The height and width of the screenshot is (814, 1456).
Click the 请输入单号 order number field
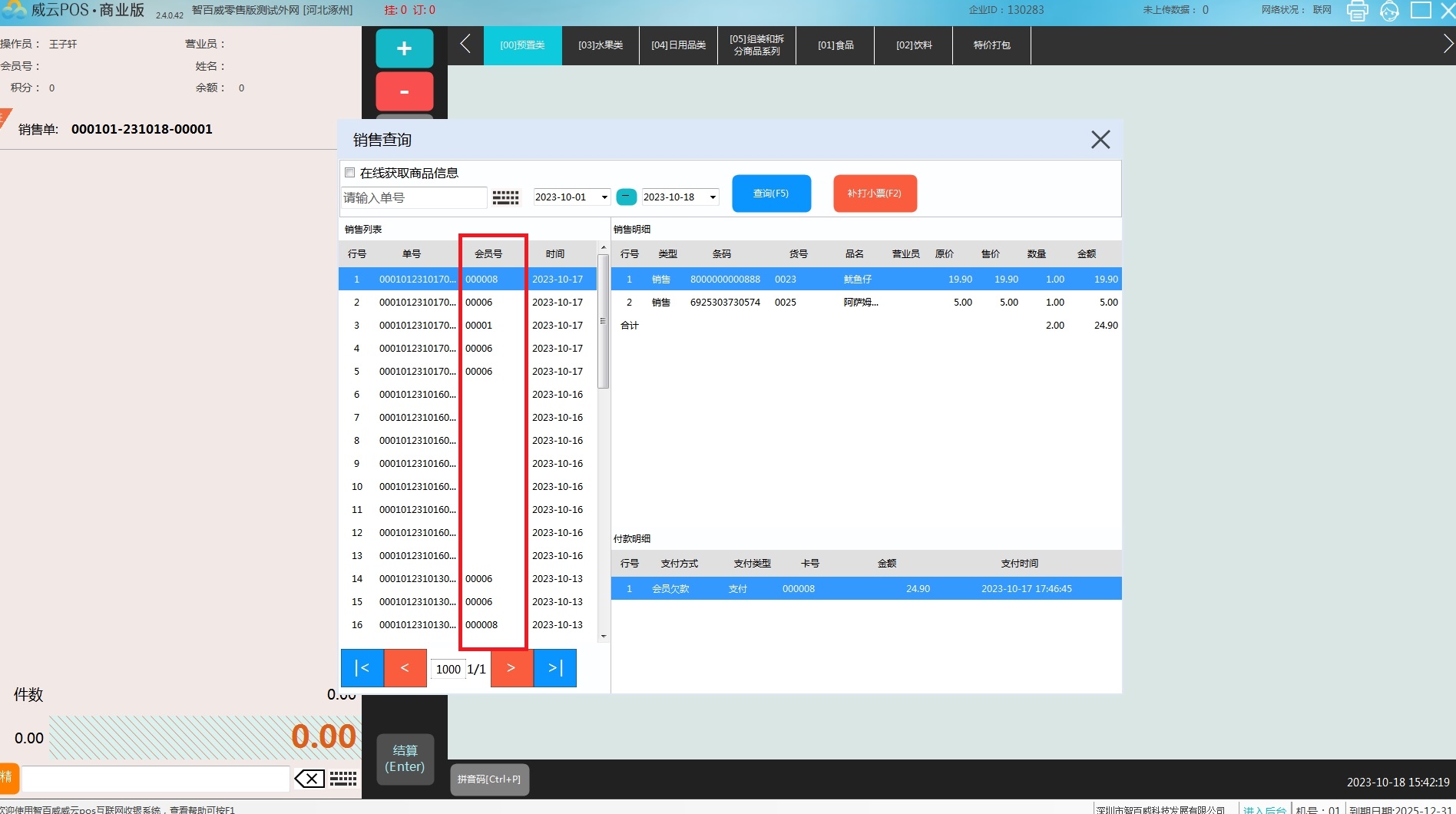click(413, 197)
